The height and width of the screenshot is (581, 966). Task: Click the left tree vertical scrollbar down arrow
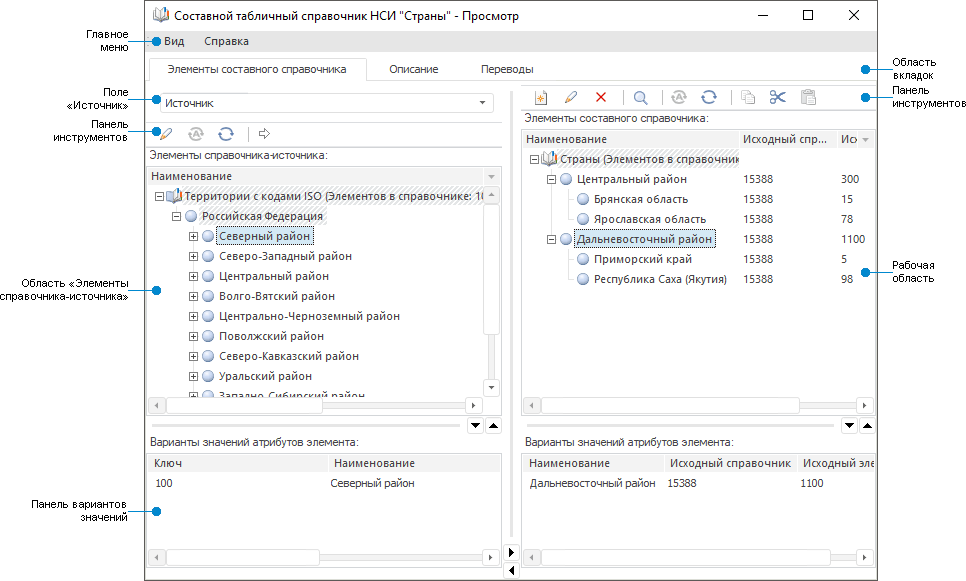(x=491, y=386)
